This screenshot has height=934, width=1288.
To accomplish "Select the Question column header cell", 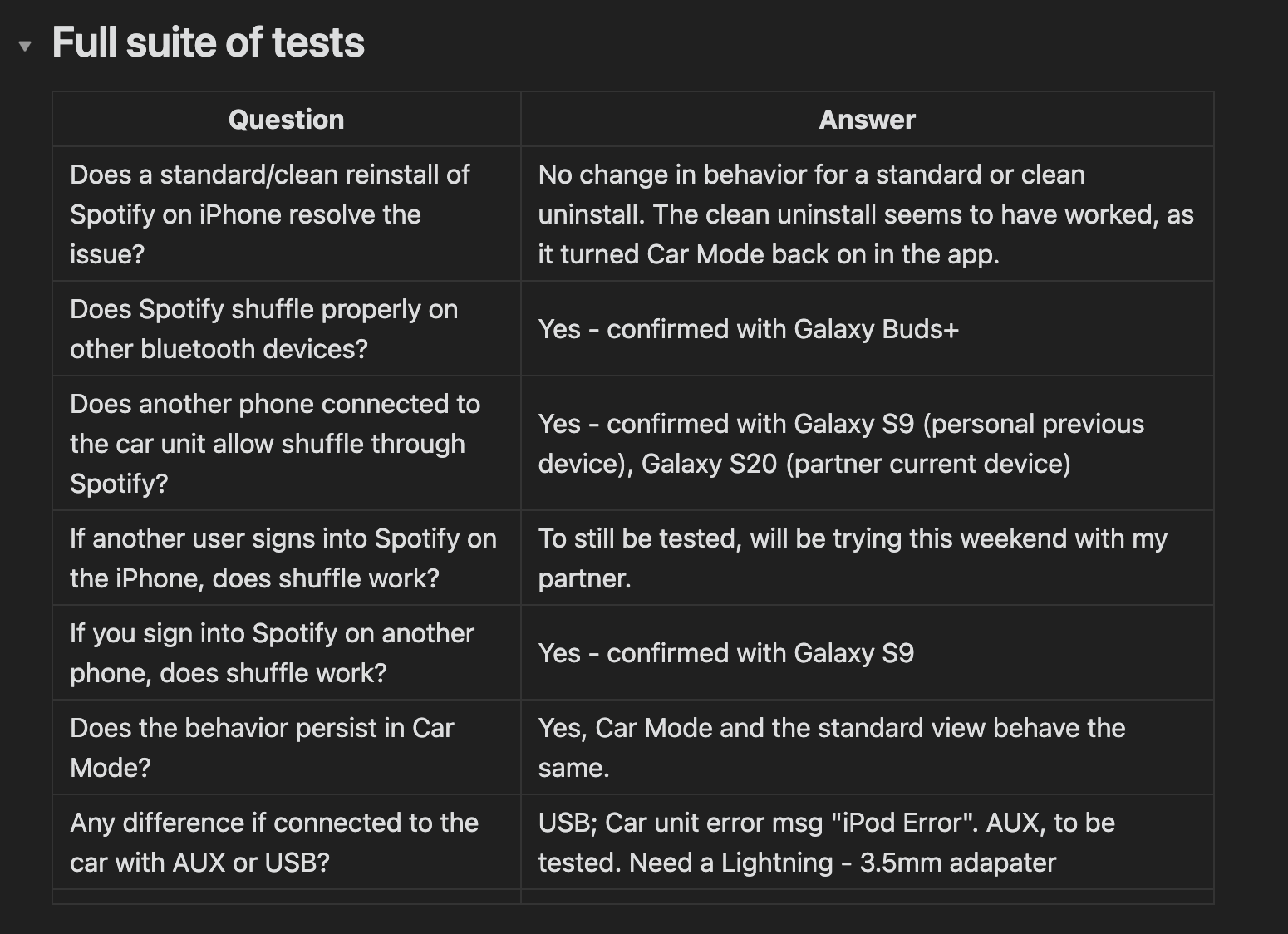I will click(x=286, y=120).
